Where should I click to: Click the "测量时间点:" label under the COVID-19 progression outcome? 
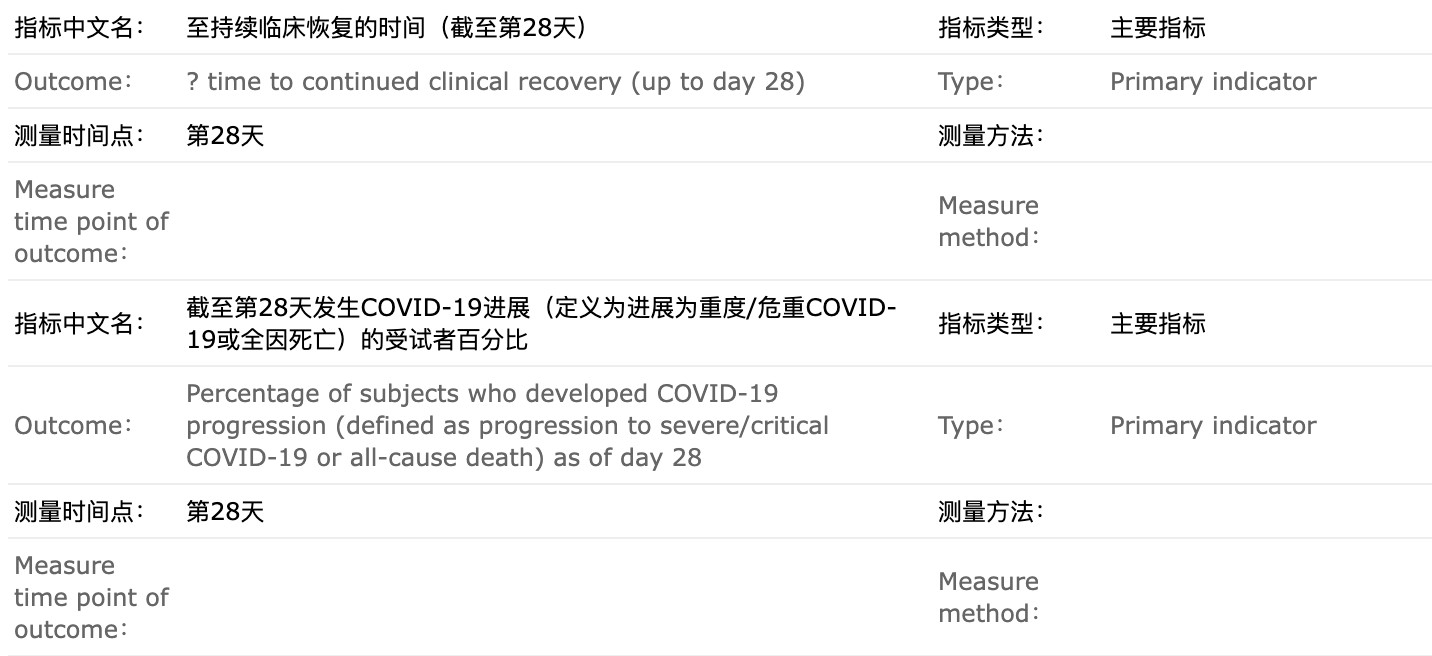(79, 511)
